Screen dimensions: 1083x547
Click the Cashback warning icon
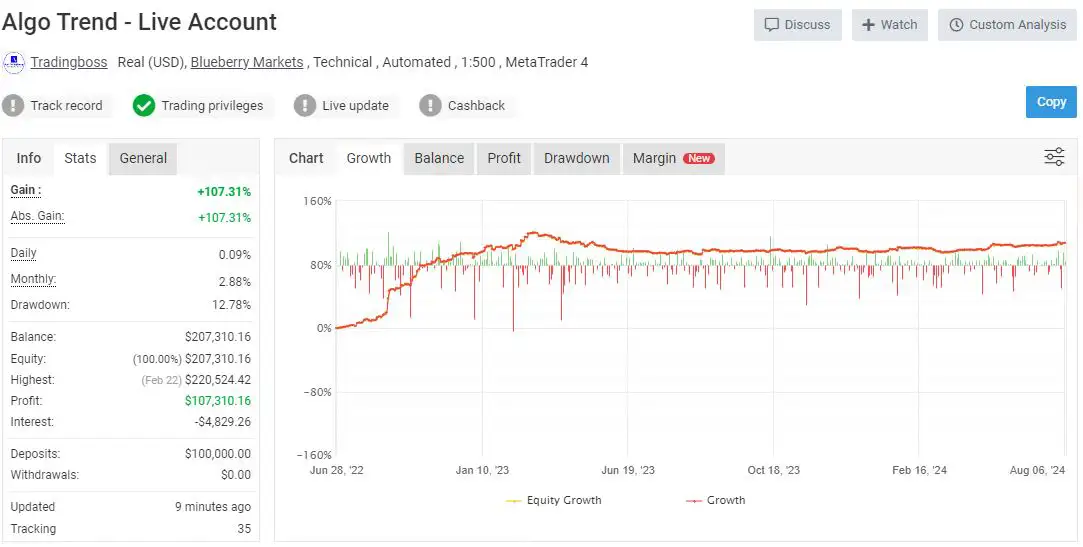430,105
